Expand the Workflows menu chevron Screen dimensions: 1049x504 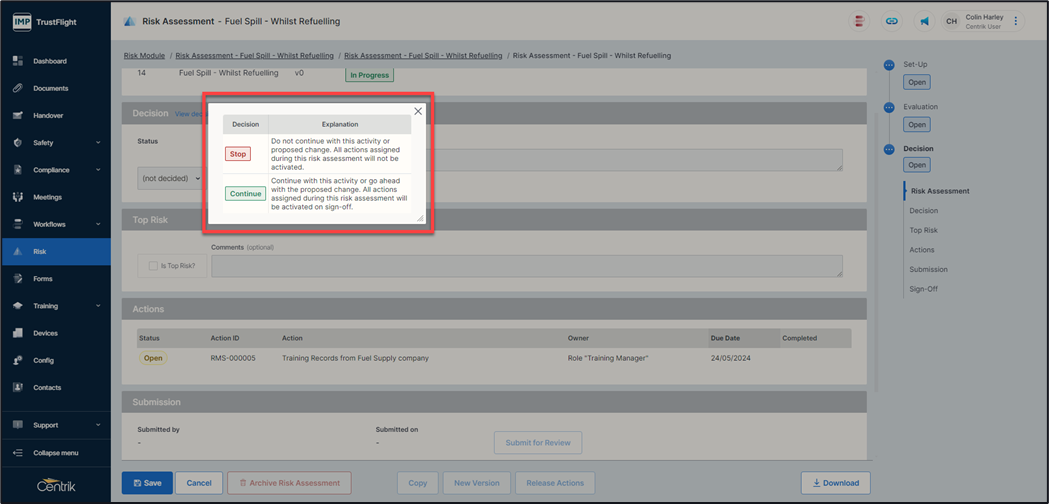tap(98, 224)
